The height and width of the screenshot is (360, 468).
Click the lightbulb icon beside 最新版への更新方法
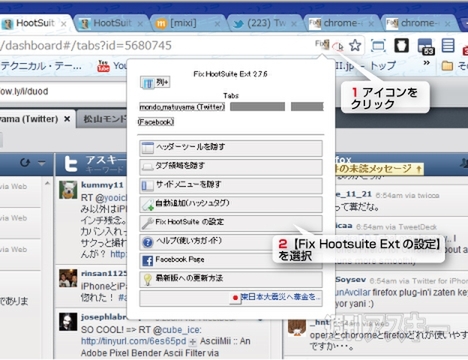tap(147, 279)
